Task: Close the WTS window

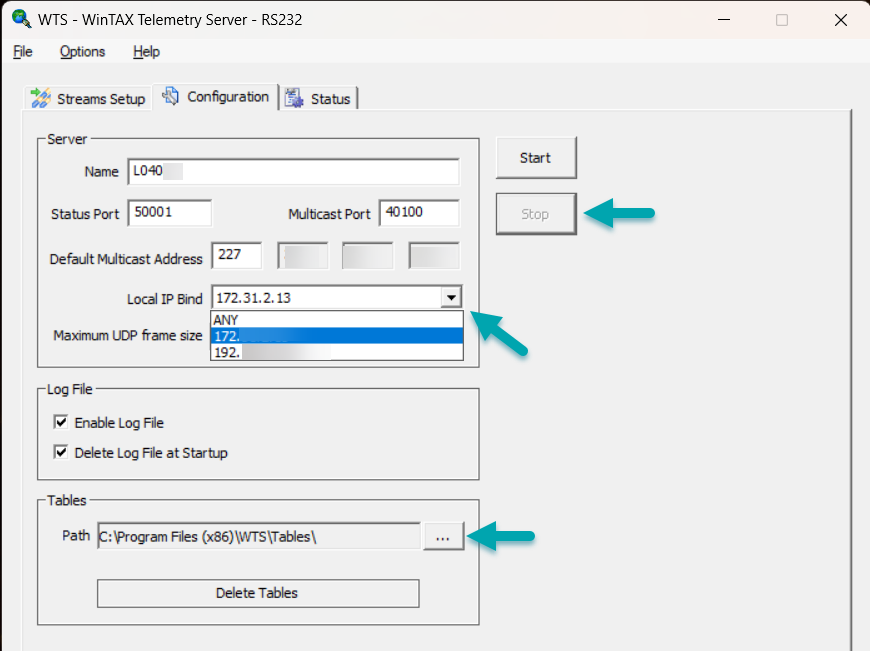Action: pos(841,20)
